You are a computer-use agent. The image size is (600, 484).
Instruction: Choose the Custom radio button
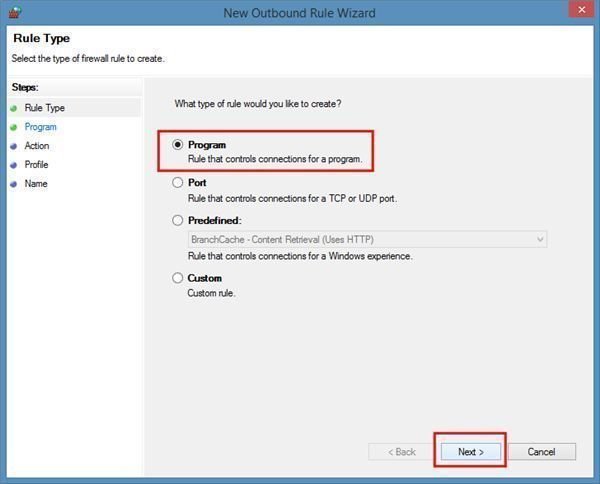click(x=178, y=278)
